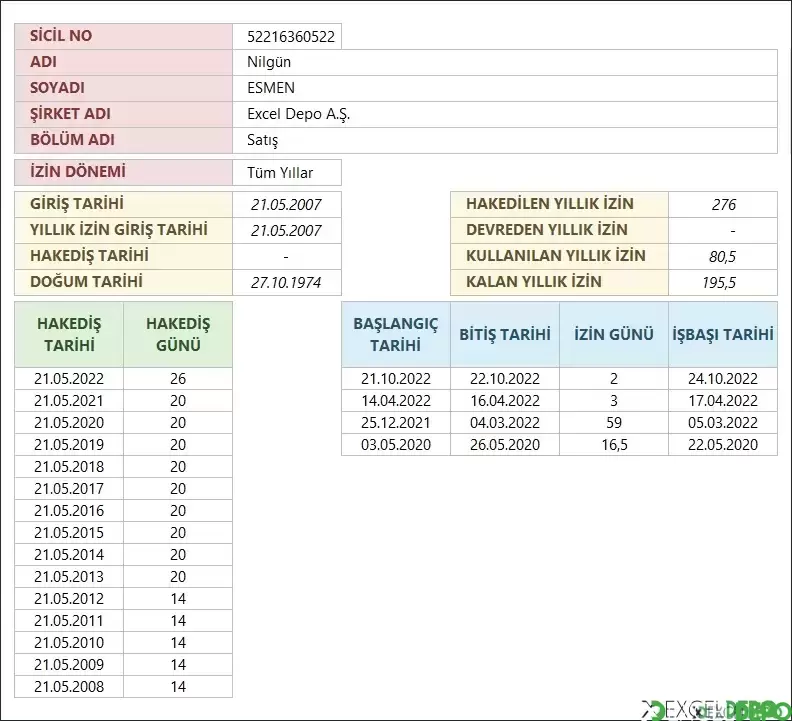792x721 pixels.
Task: Select leave start date 21.10.2022
Action: [x=395, y=378]
